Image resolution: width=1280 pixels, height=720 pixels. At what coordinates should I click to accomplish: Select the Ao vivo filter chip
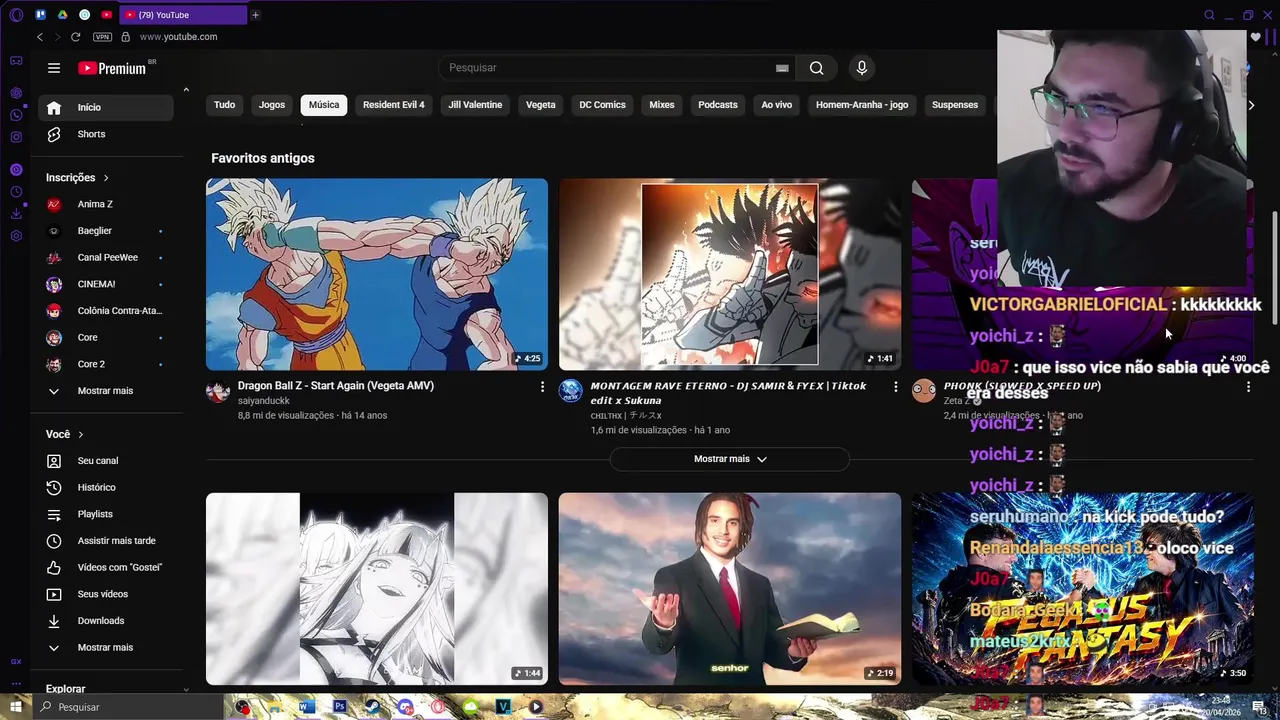point(777,105)
